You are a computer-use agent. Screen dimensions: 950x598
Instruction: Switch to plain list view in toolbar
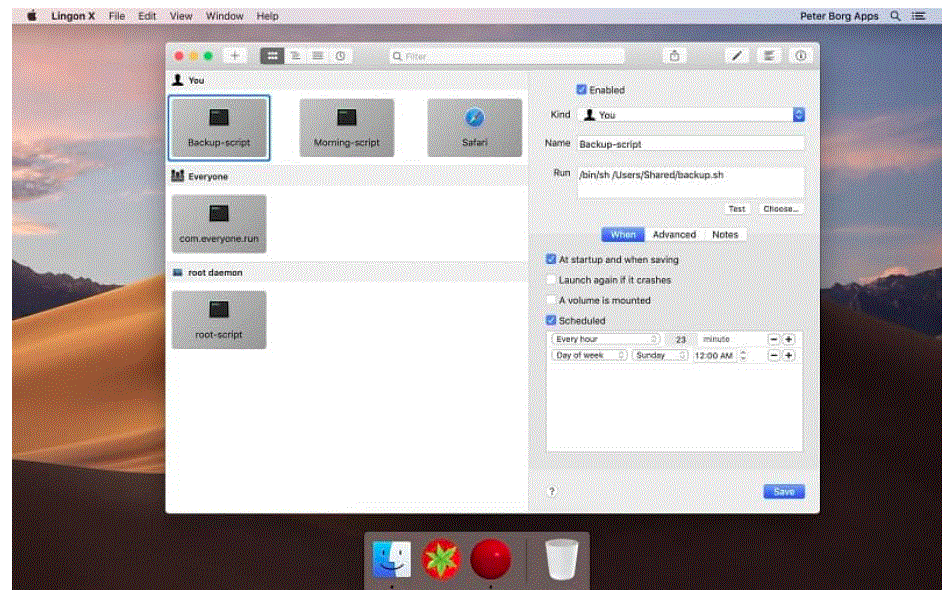click(317, 56)
